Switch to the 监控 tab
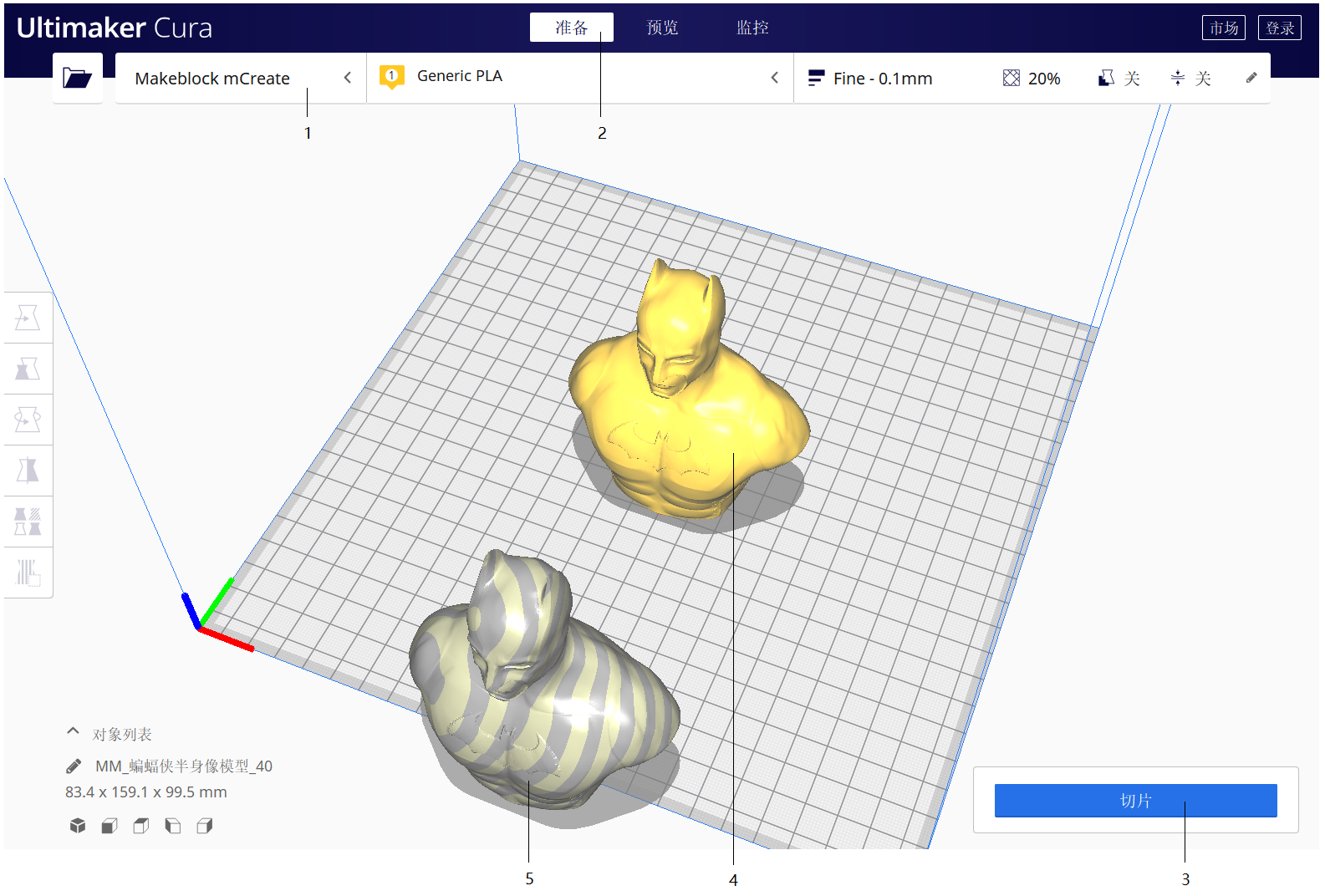Image resolution: width=1325 pixels, height=896 pixels. pos(752,27)
